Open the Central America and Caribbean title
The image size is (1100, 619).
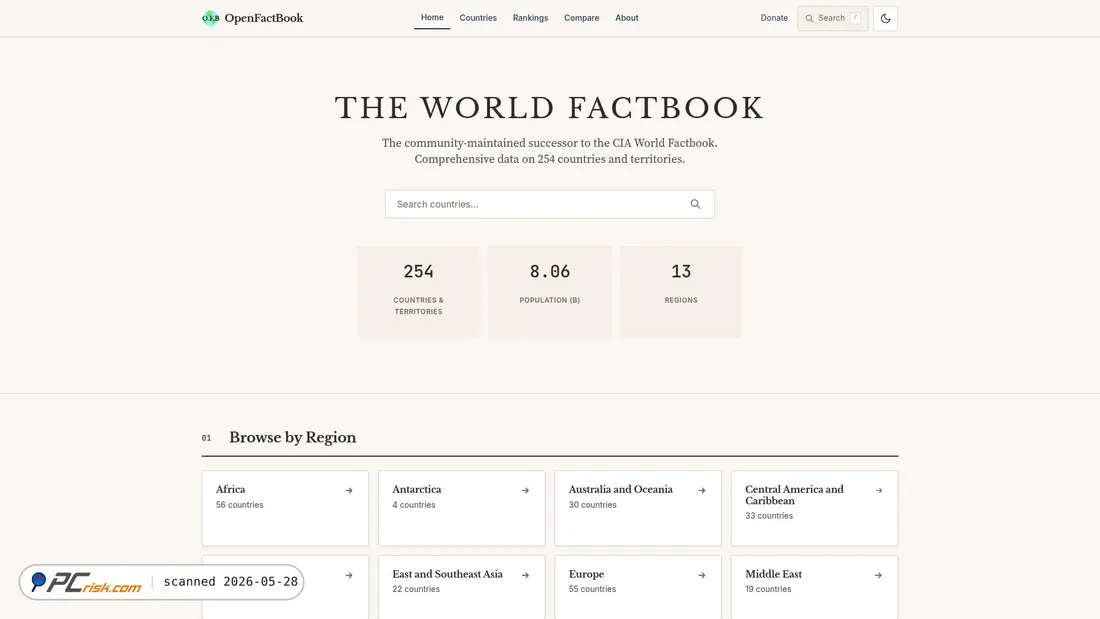click(794, 495)
